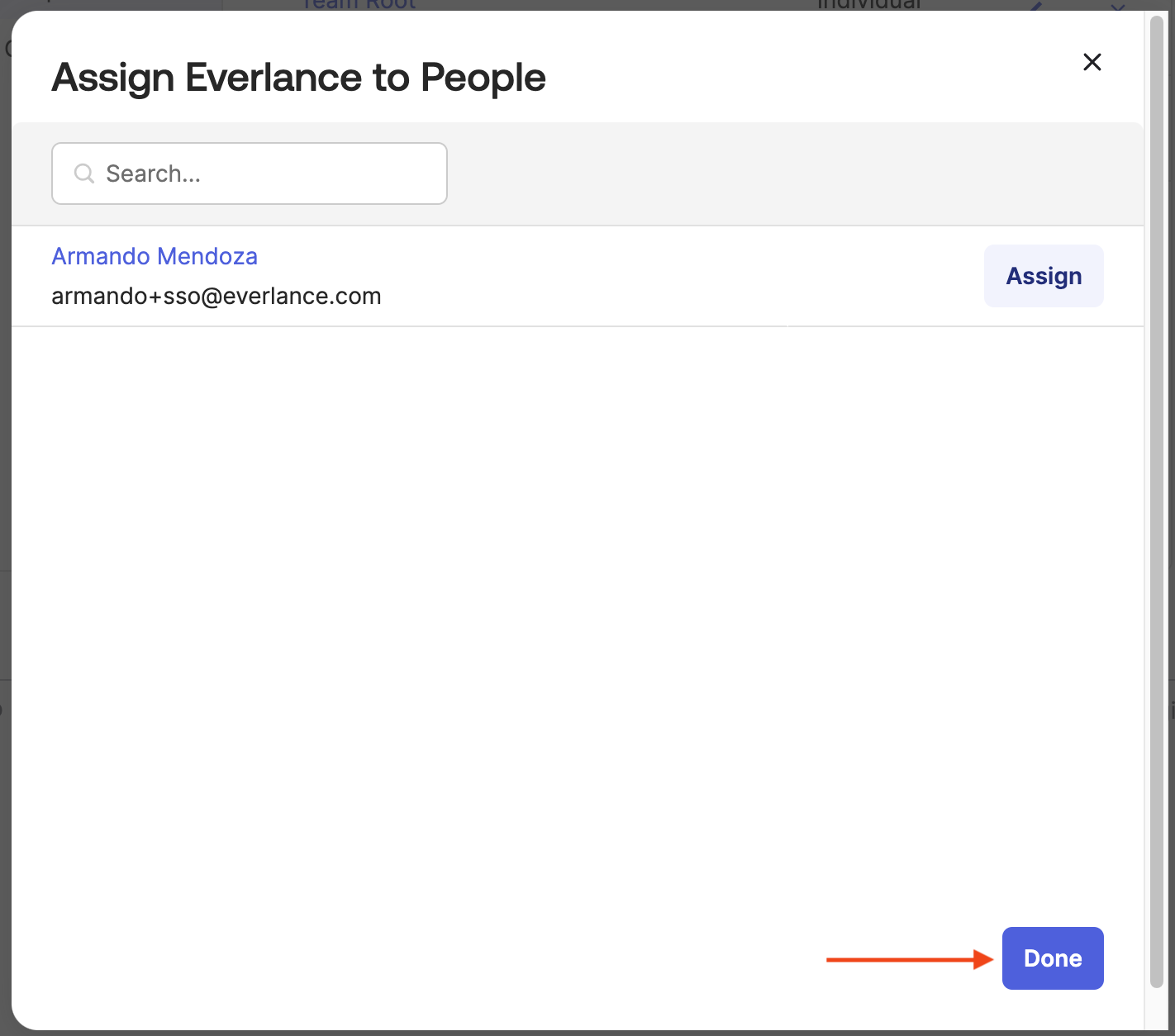Open the Armando Mendoza name link

click(x=155, y=256)
